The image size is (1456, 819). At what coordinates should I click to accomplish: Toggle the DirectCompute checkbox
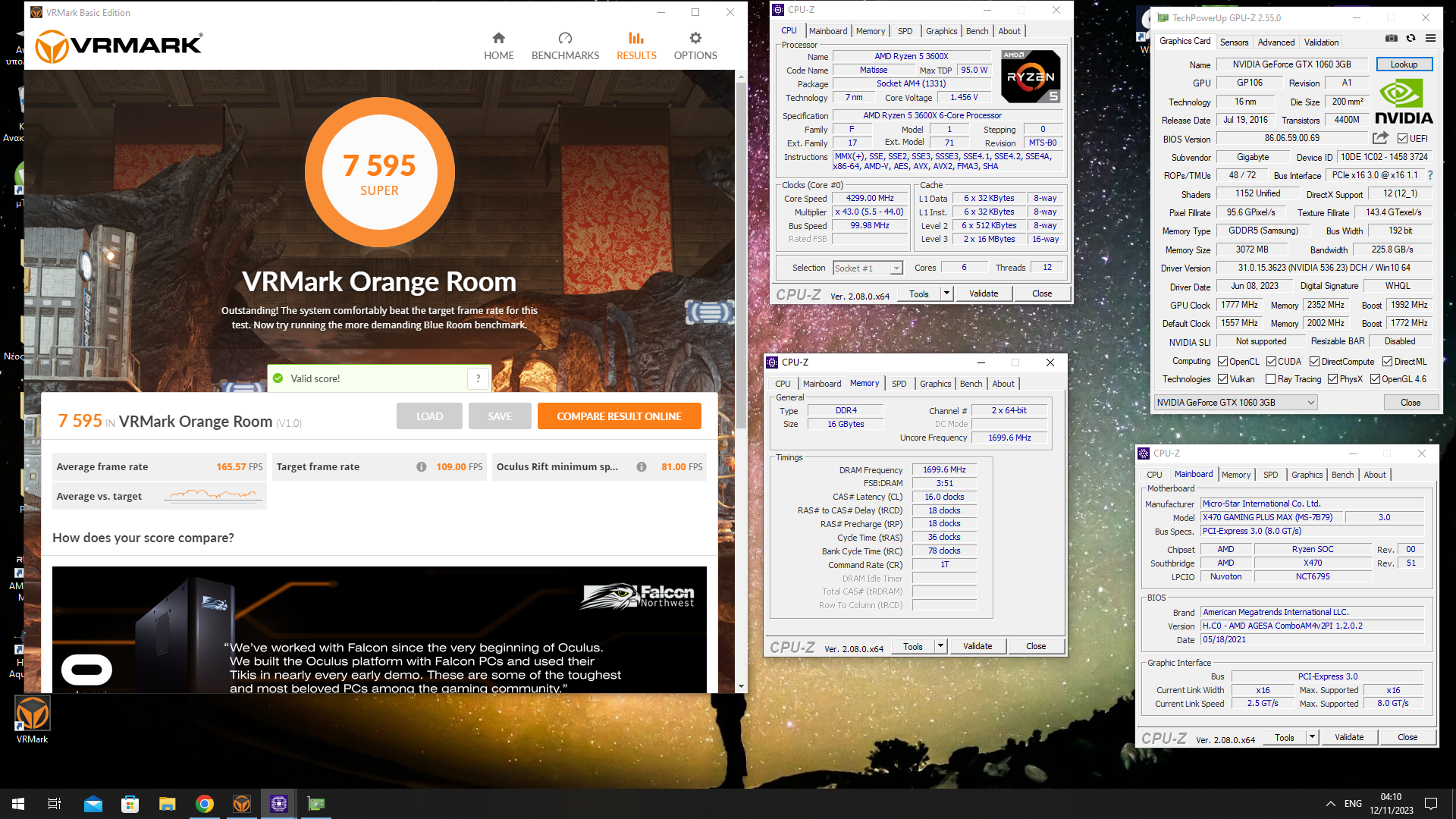pyautogui.click(x=1314, y=362)
